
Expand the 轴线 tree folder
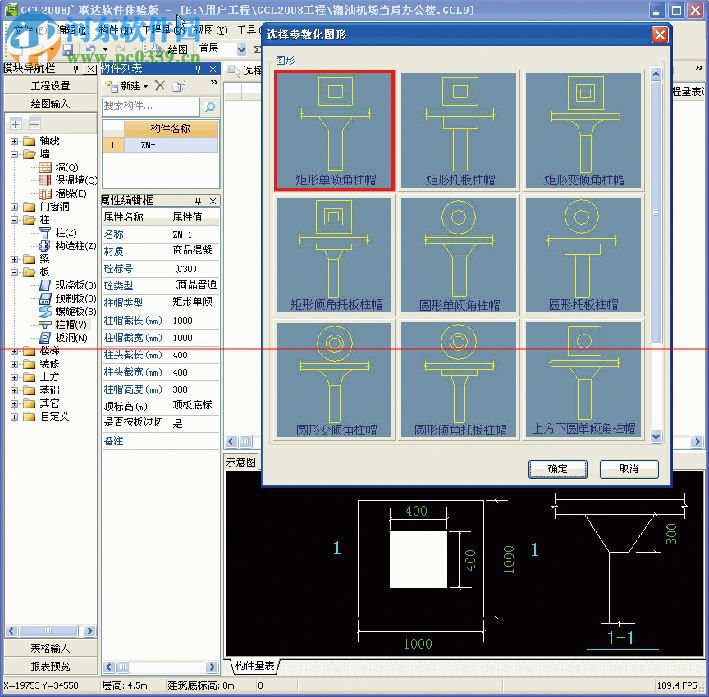click(15, 141)
